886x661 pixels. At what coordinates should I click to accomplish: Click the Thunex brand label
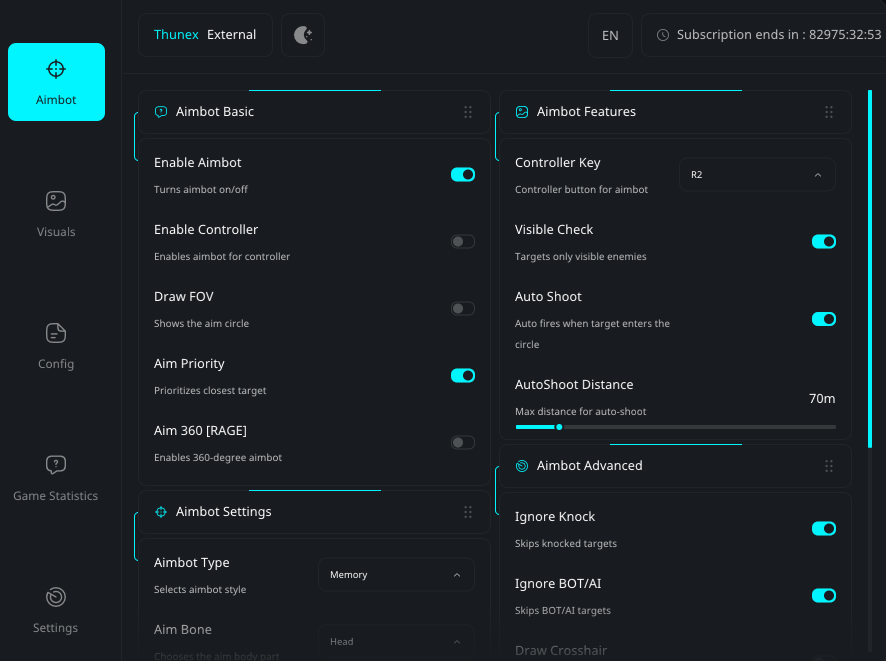click(x=176, y=33)
